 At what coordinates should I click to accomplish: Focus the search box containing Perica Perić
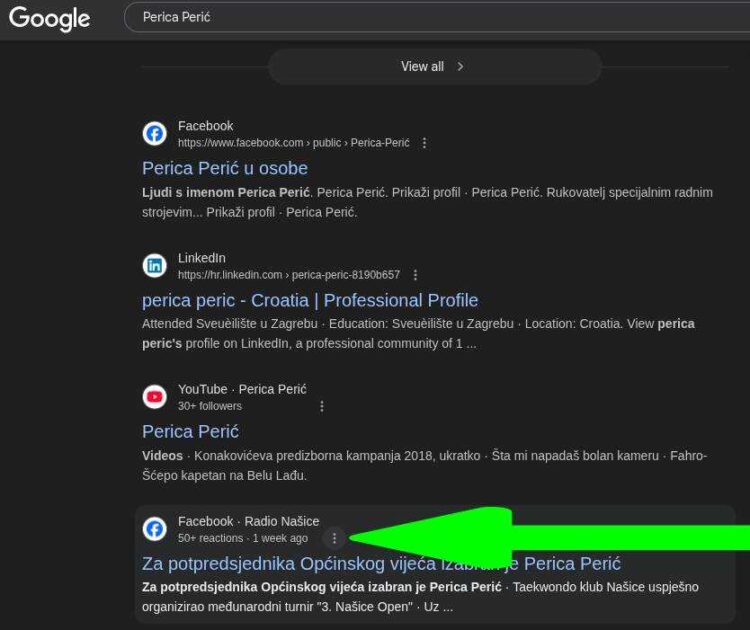pos(437,18)
